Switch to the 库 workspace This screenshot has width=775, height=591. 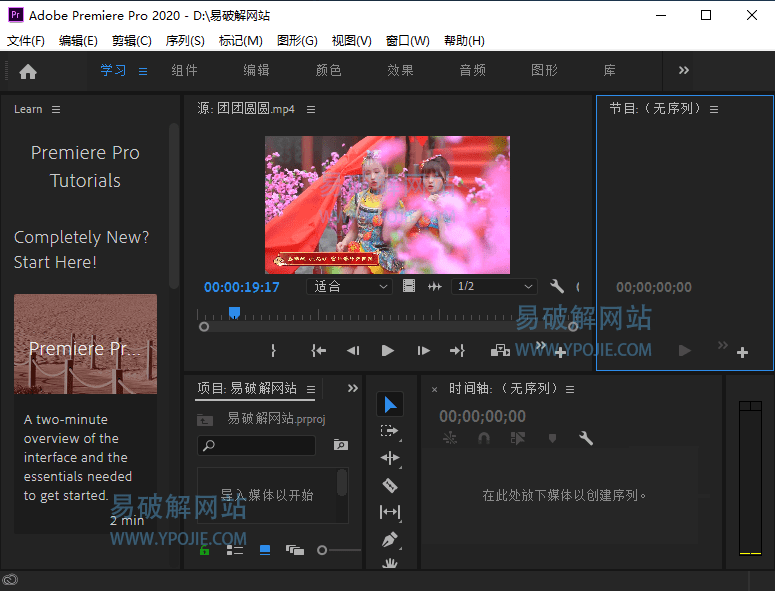click(x=609, y=70)
